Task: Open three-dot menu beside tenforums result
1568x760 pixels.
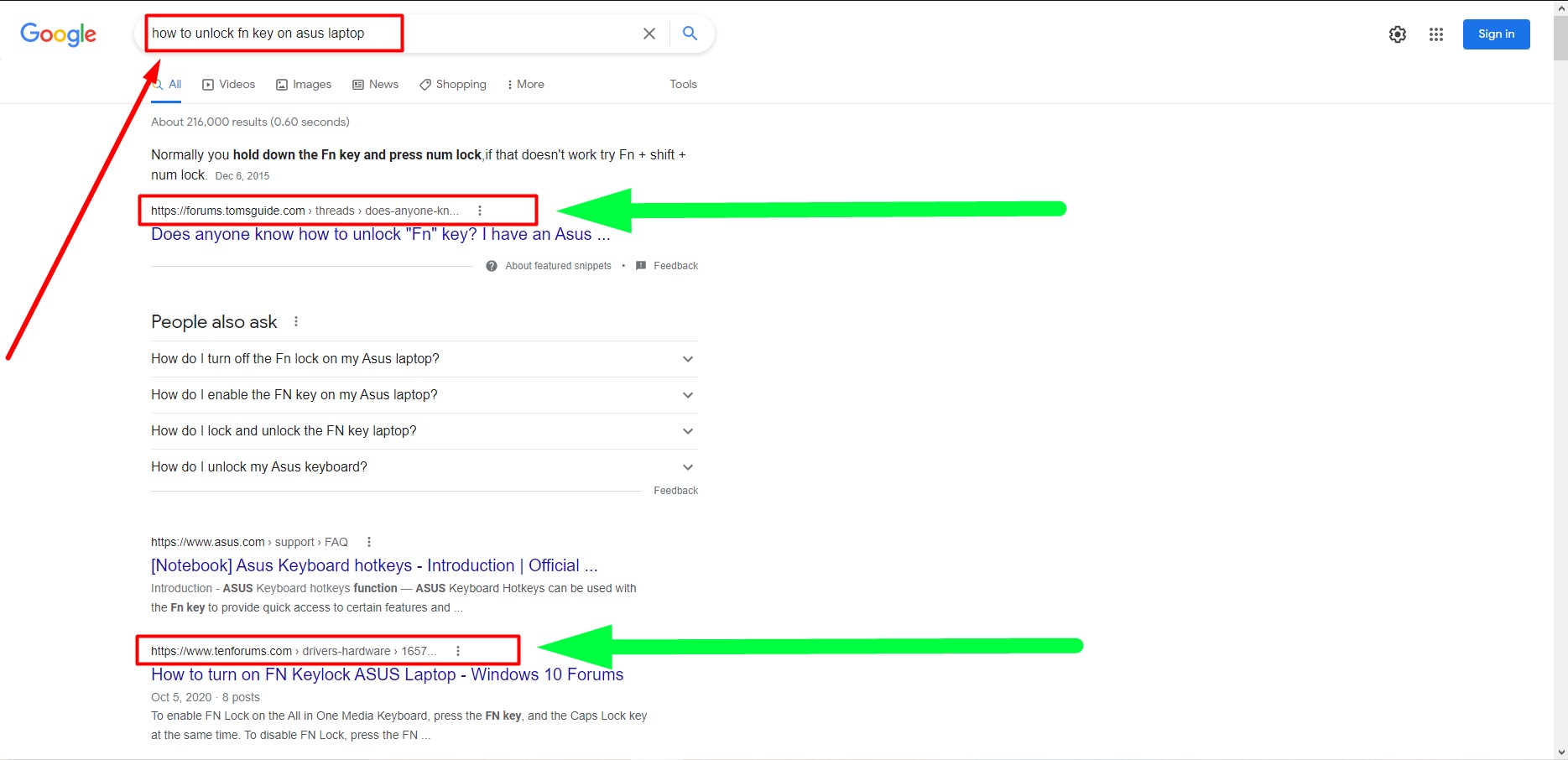Action: pyautogui.click(x=458, y=651)
